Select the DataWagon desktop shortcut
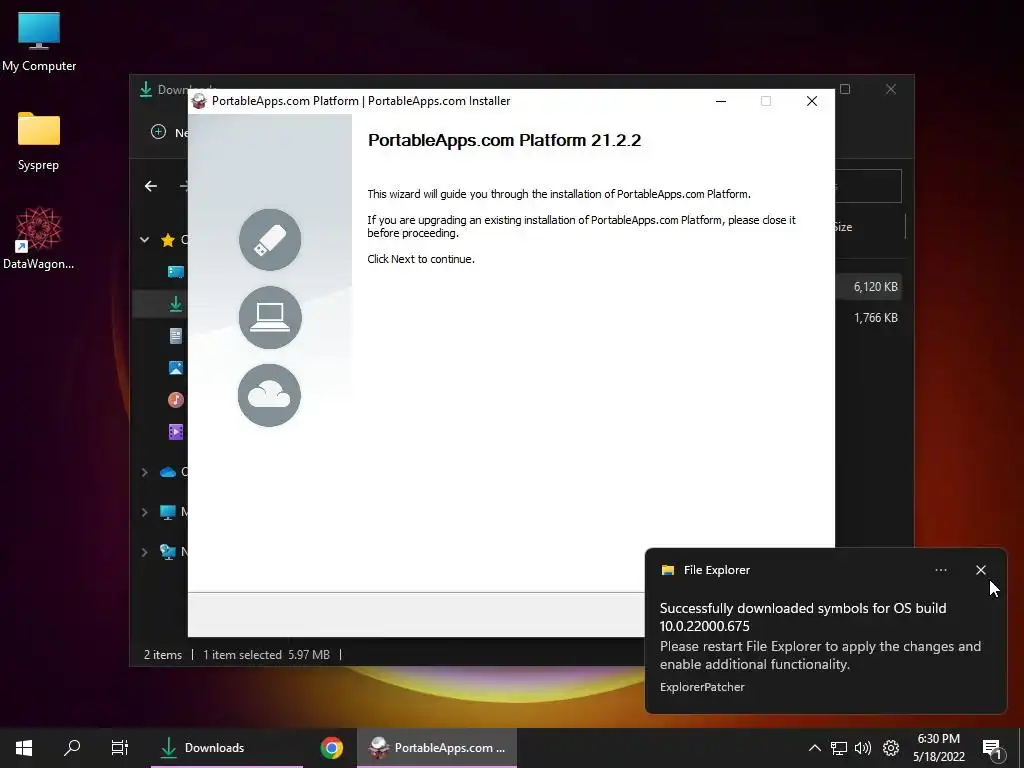The image size is (1024, 768). tap(39, 238)
